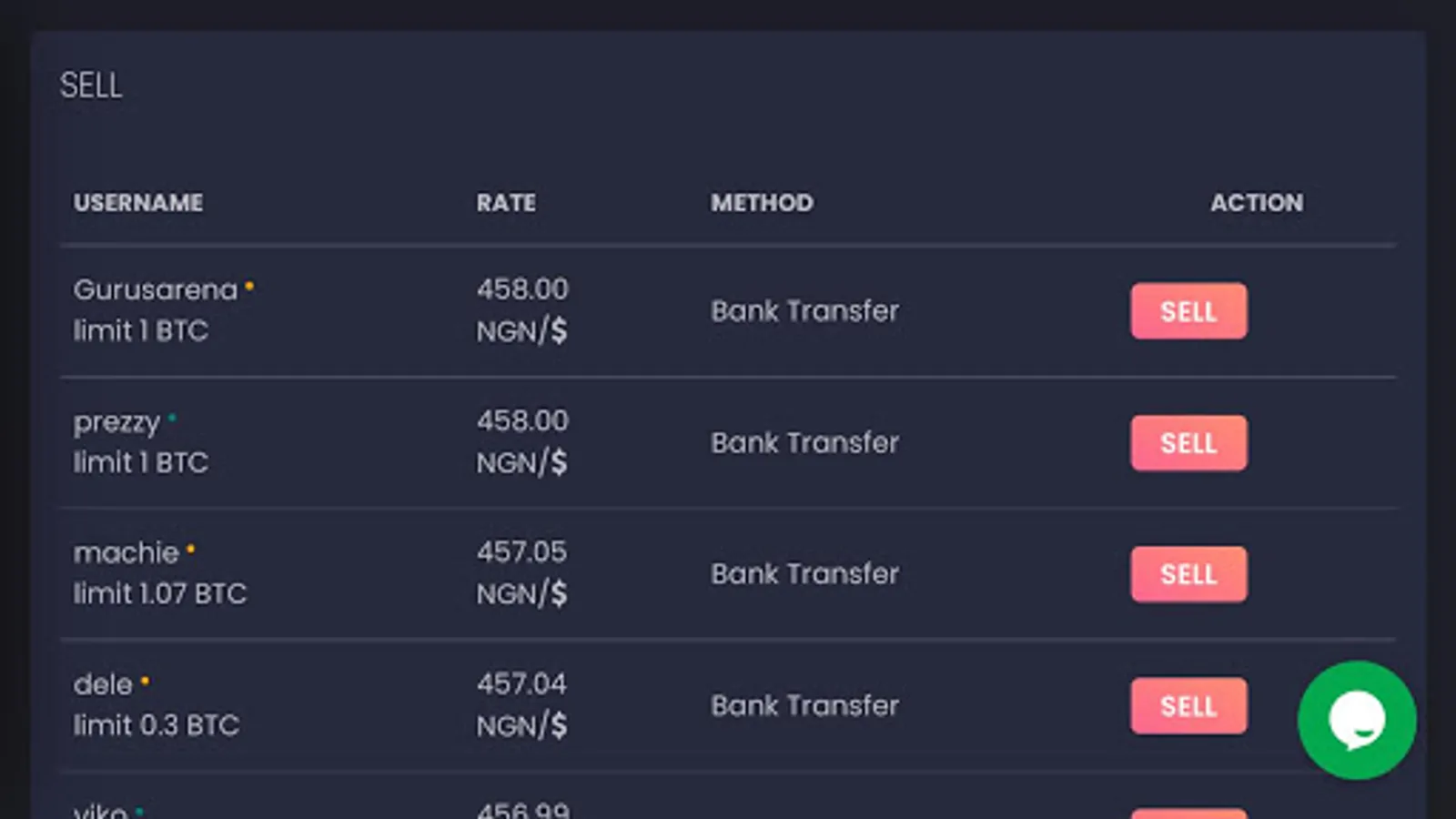
Task: Open the prezzy username profile
Action: [x=116, y=422]
